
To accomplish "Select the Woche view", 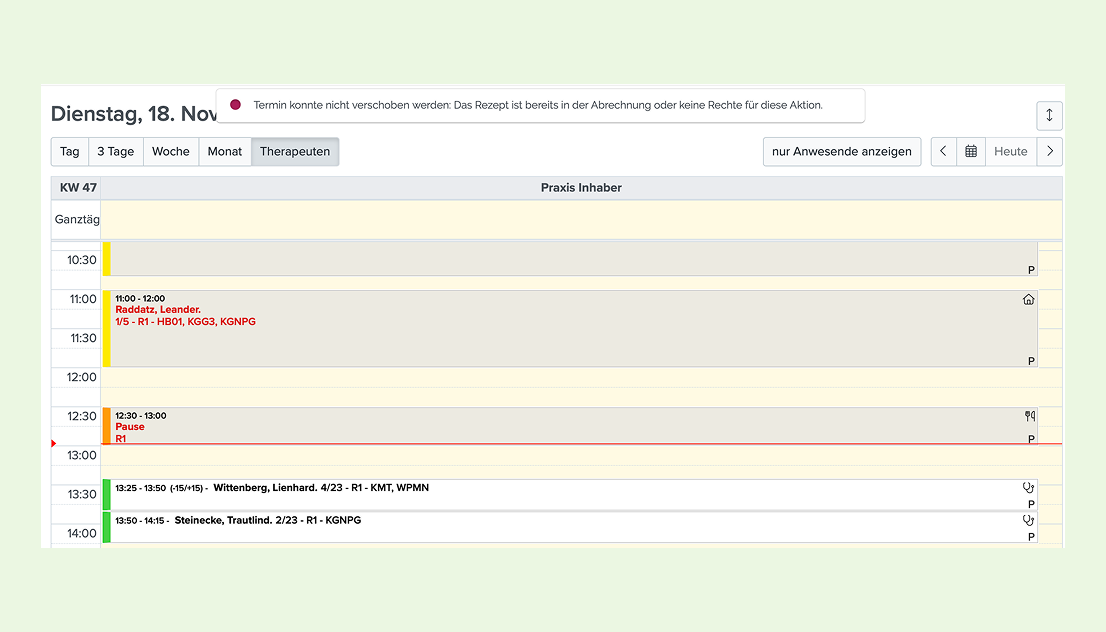I will (171, 152).
